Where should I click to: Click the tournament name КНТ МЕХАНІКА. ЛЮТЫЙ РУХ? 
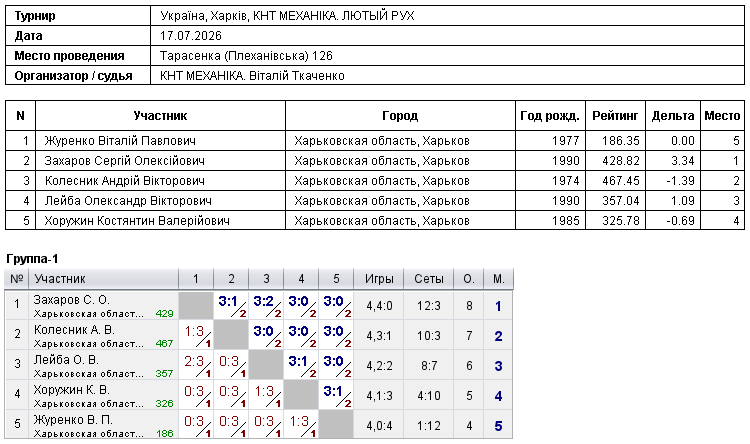click(333, 16)
